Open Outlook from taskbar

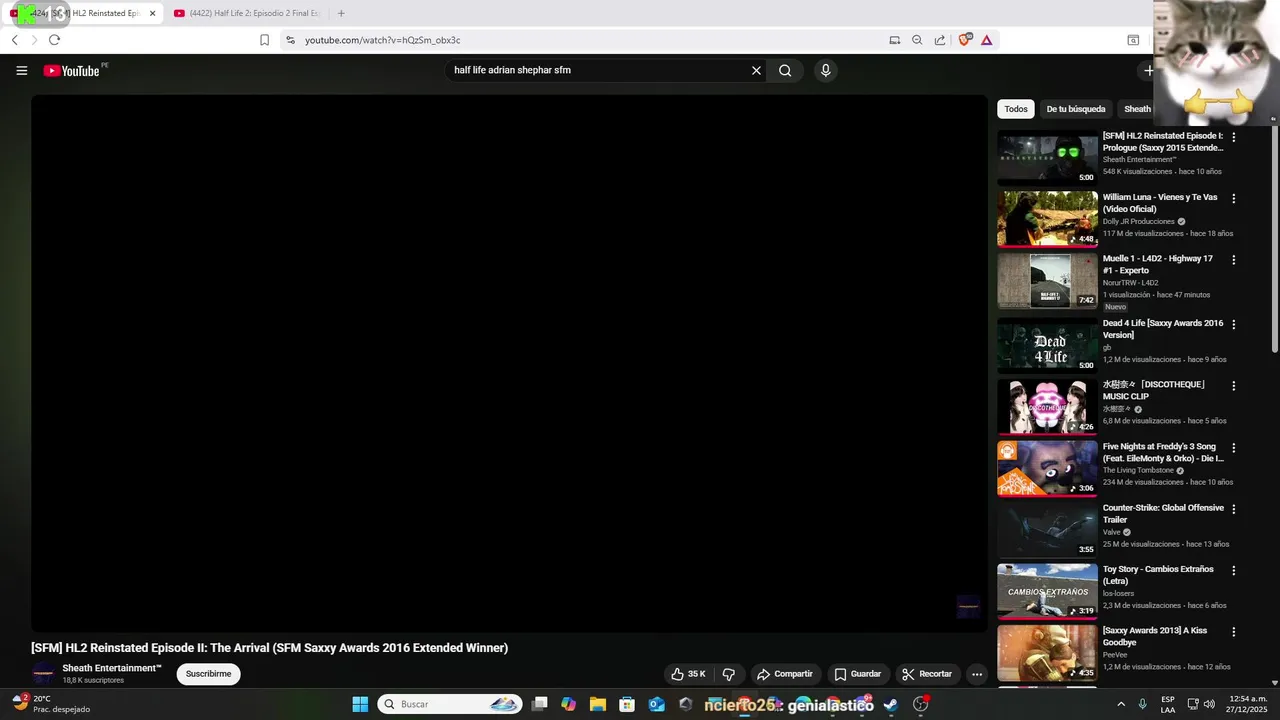click(x=656, y=704)
